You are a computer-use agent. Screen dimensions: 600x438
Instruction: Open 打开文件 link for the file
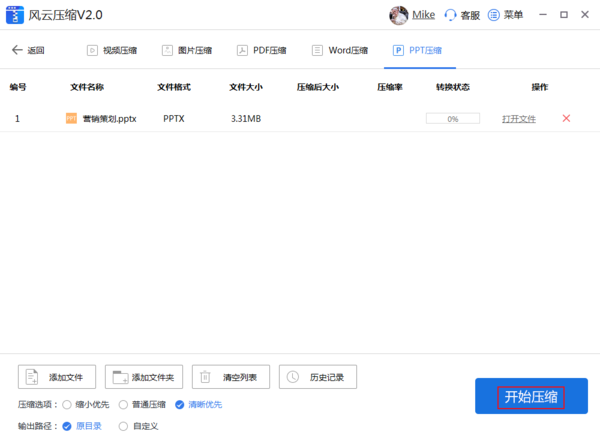519,119
